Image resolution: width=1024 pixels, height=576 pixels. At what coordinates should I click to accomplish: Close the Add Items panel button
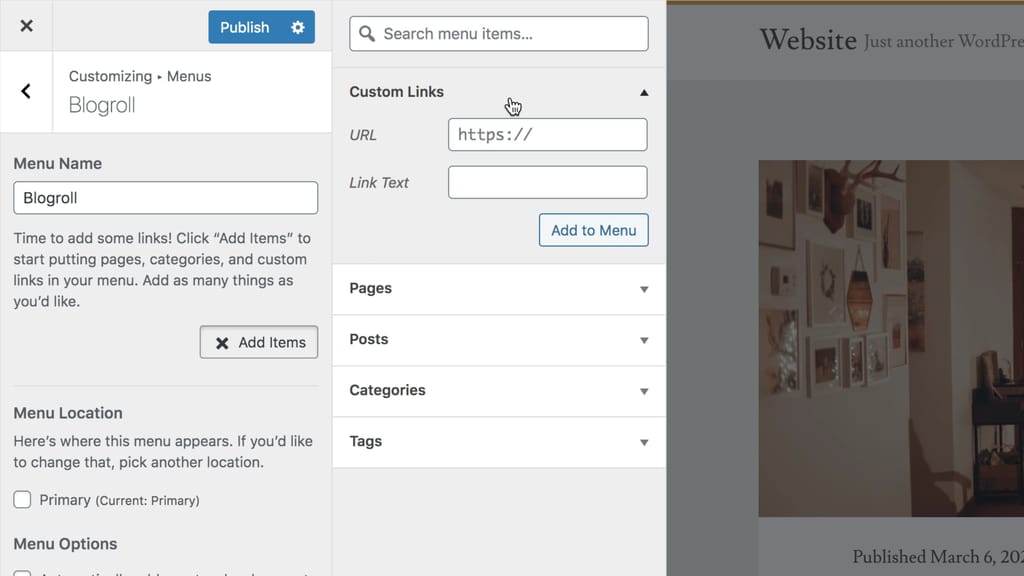(x=259, y=342)
